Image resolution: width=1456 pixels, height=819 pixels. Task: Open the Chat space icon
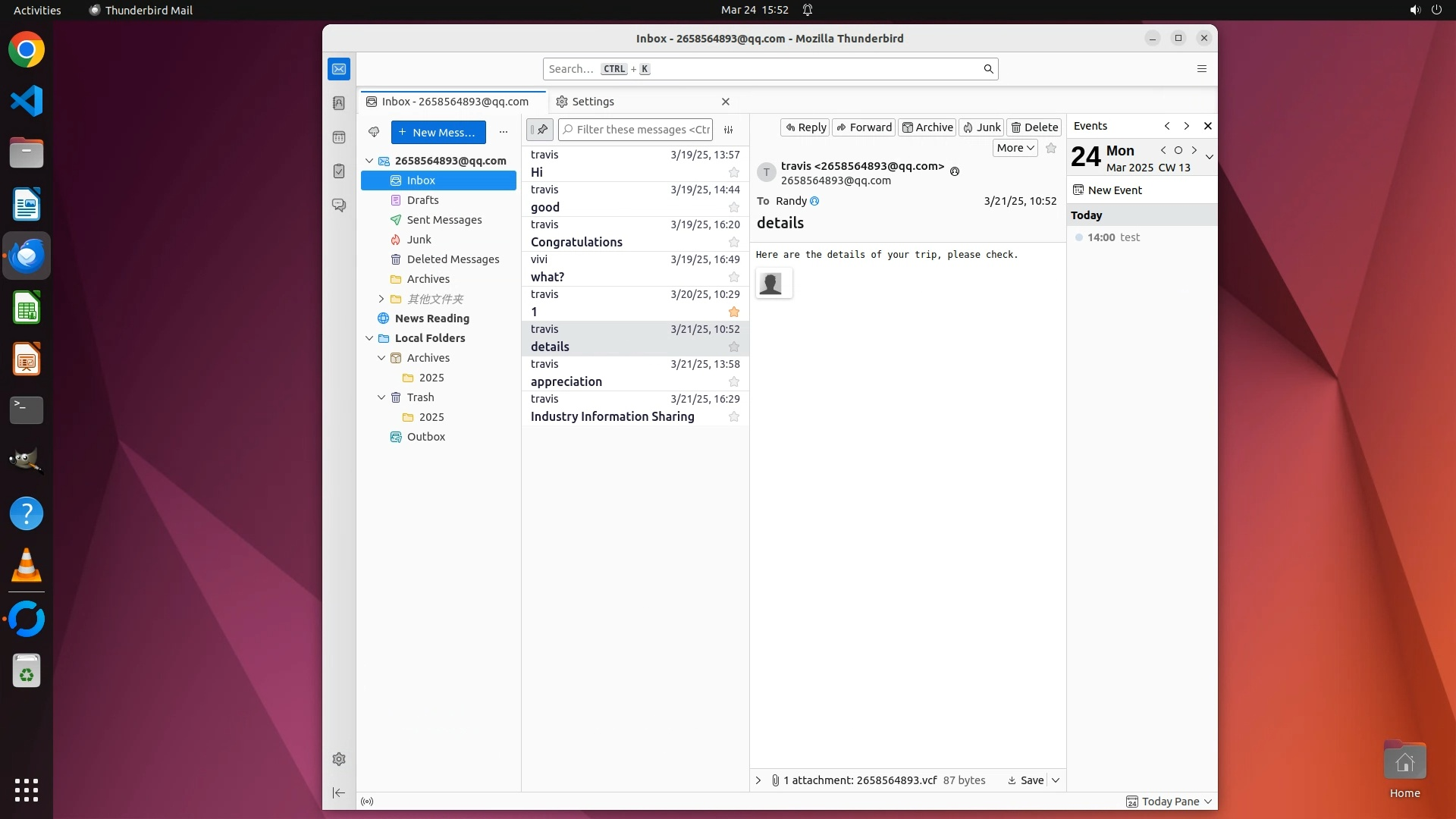(x=339, y=206)
